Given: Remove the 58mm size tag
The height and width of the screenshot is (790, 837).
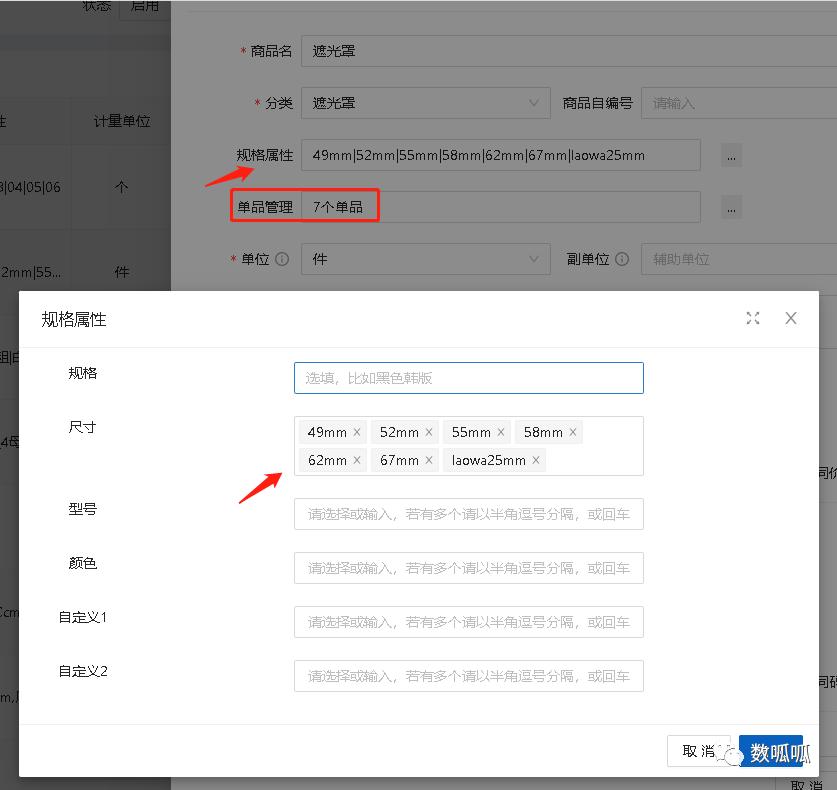Looking at the screenshot, I should click(573, 432).
